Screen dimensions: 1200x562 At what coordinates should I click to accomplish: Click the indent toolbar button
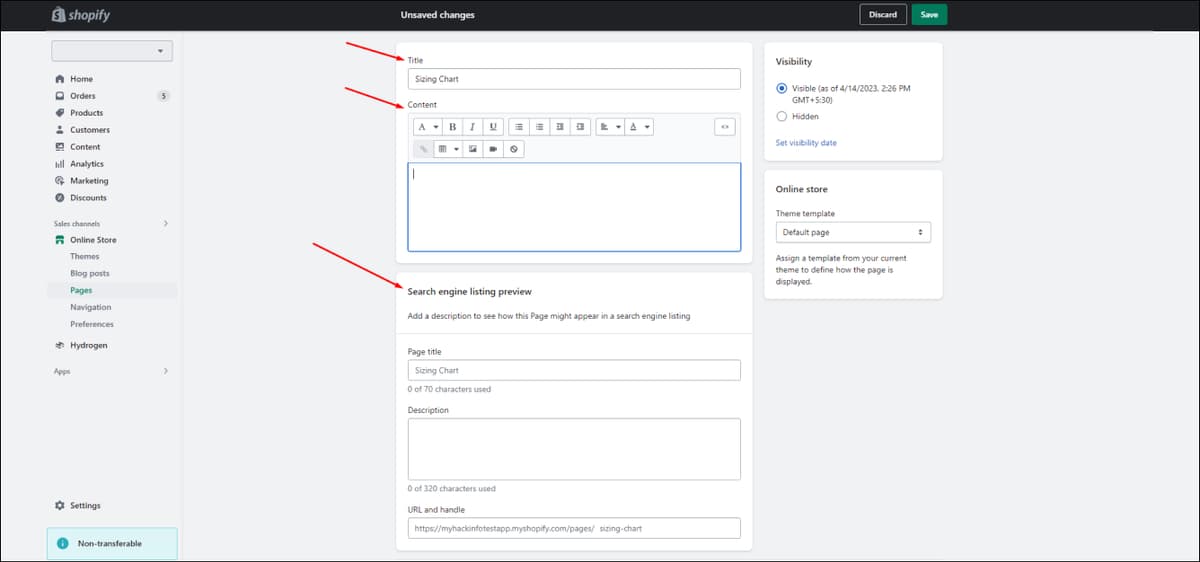point(579,127)
